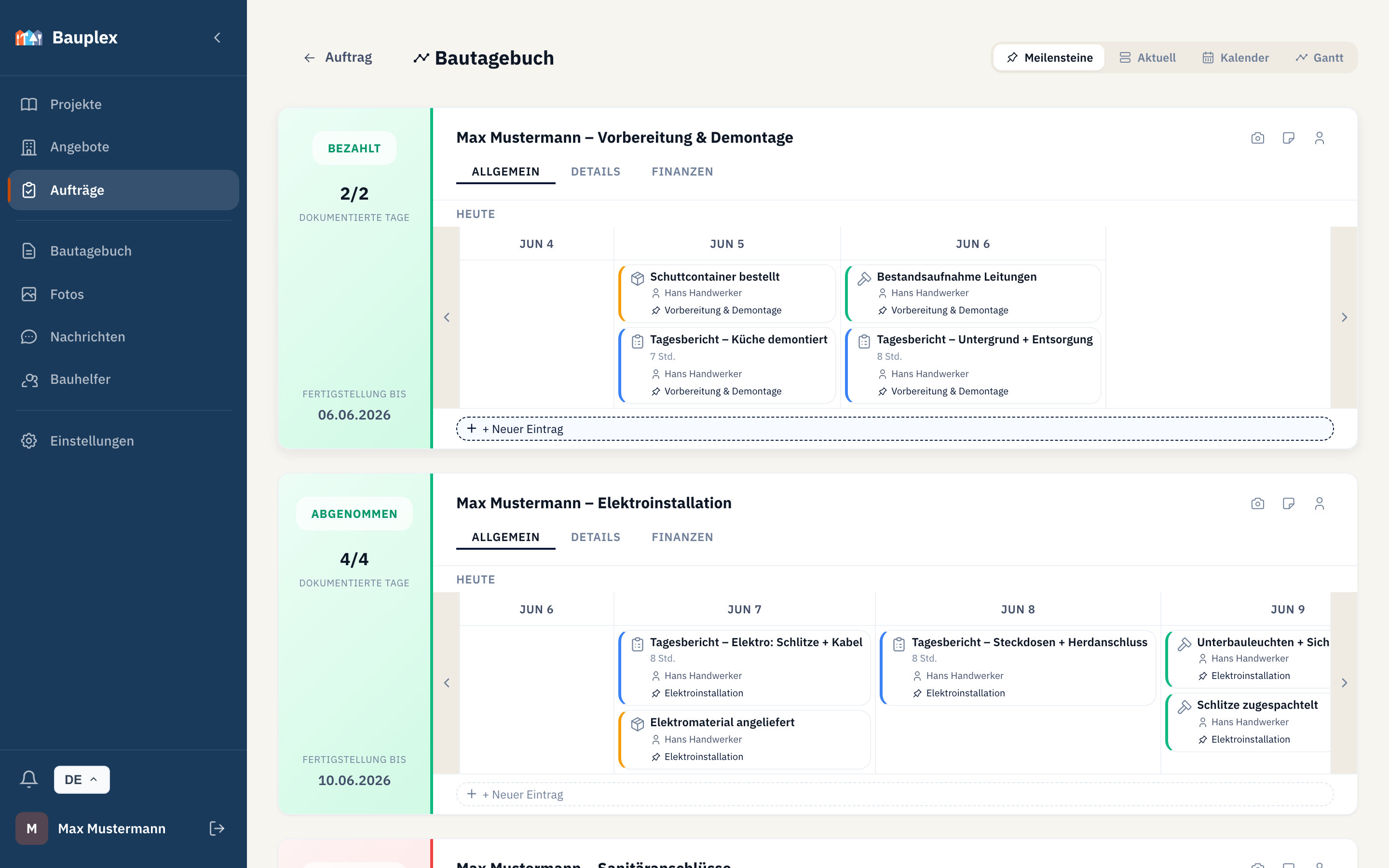
Task: Click the hammer icon on Schlitze zugespachtelt
Action: click(1184, 706)
